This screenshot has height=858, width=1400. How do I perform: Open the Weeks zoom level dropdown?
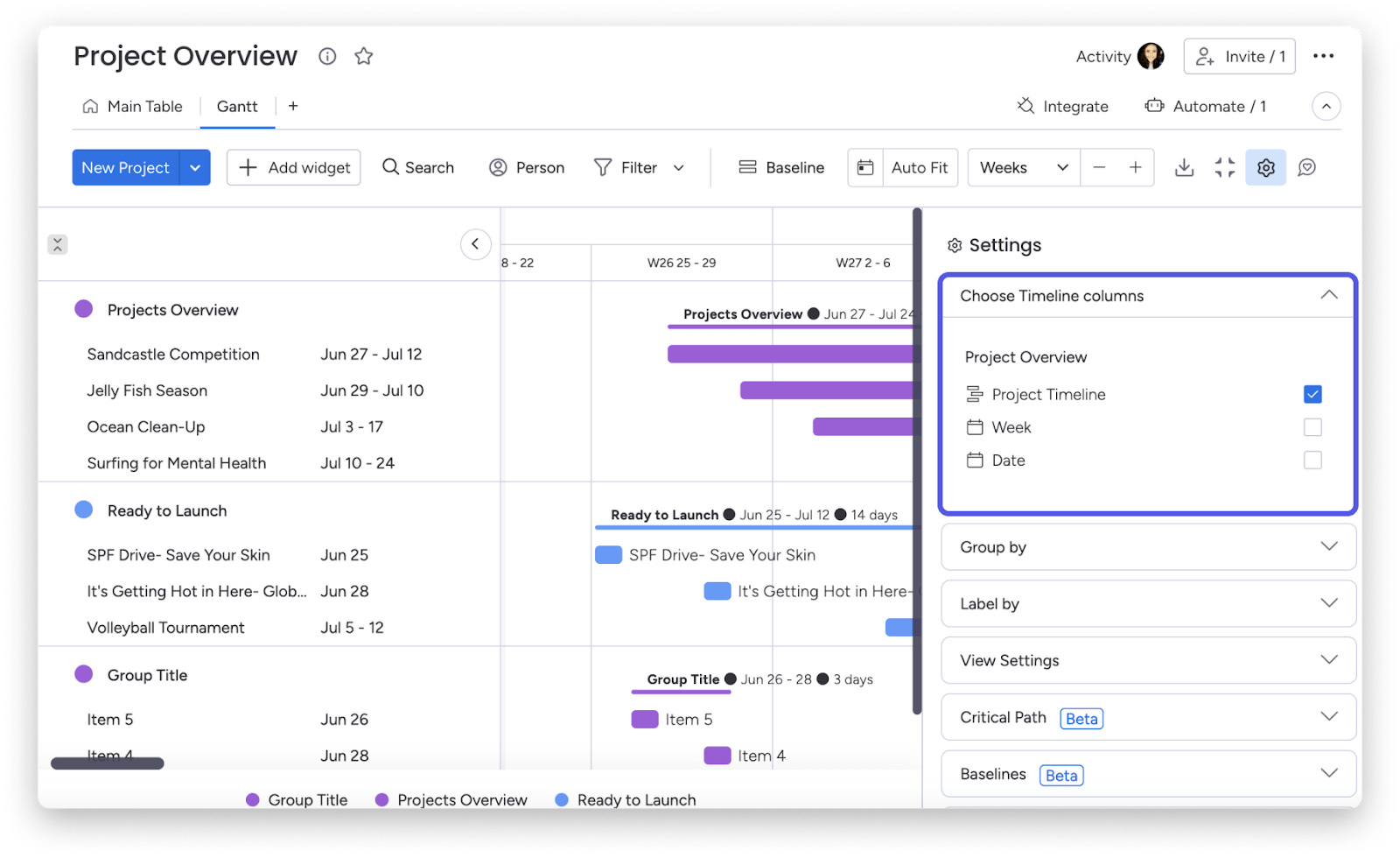(x=1022, y=167)
